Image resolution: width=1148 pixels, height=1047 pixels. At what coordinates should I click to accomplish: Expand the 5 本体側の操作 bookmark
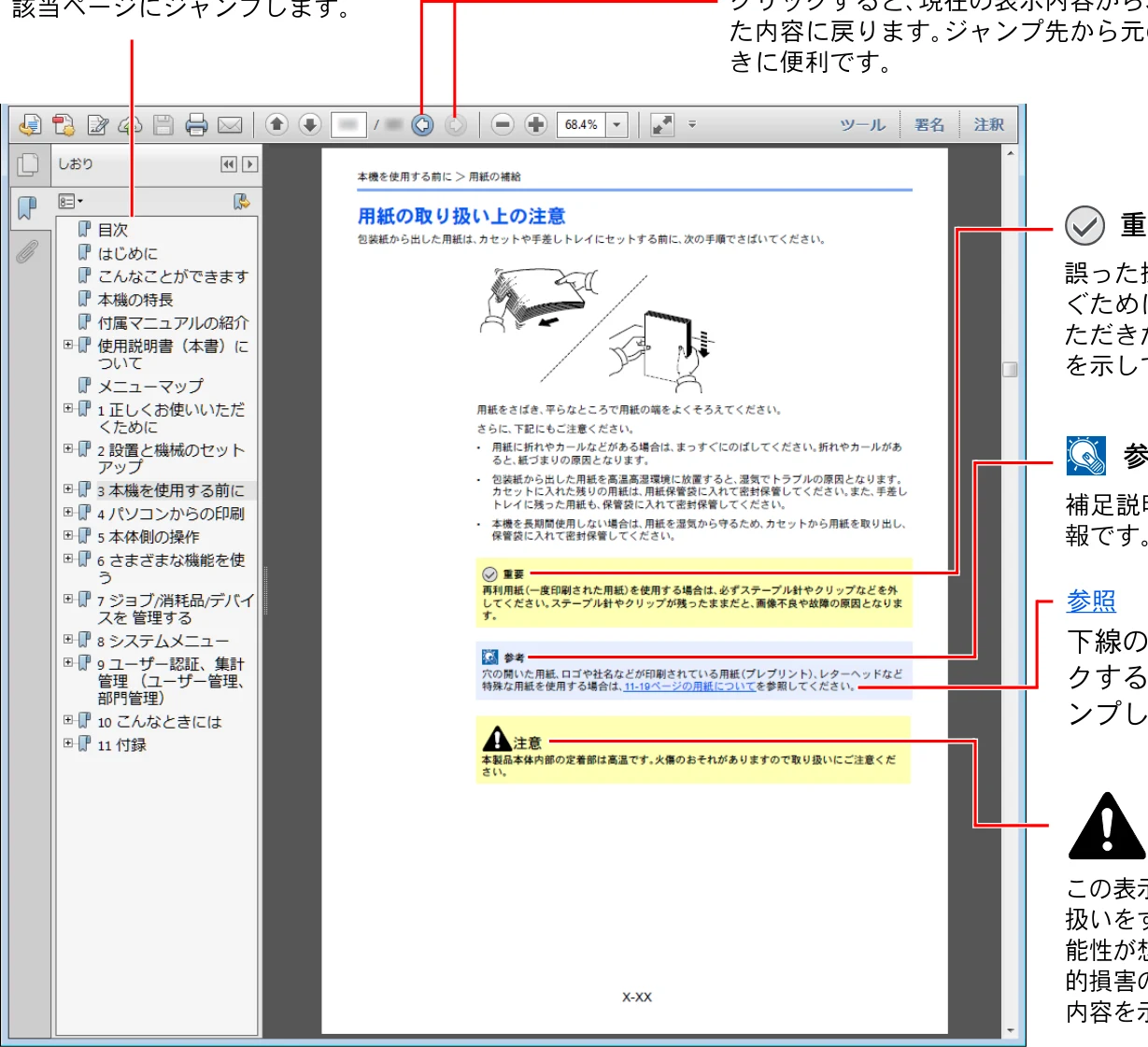pyautogui.click(x=68, y=536)
